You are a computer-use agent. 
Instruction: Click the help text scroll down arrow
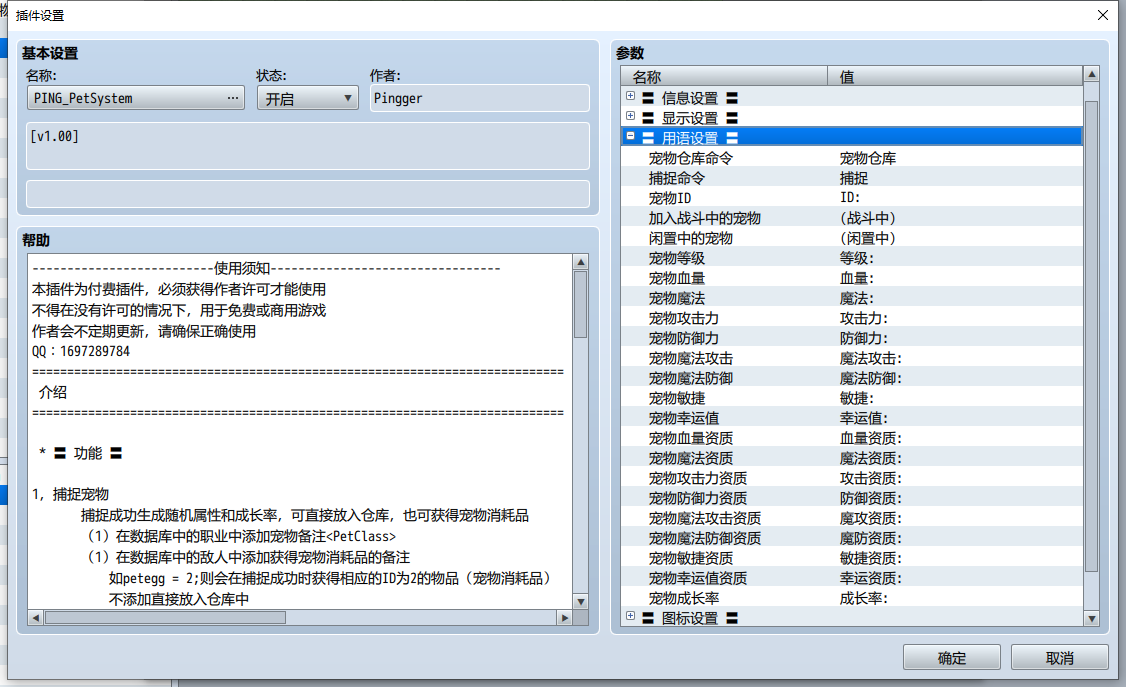tap(581, 602)
